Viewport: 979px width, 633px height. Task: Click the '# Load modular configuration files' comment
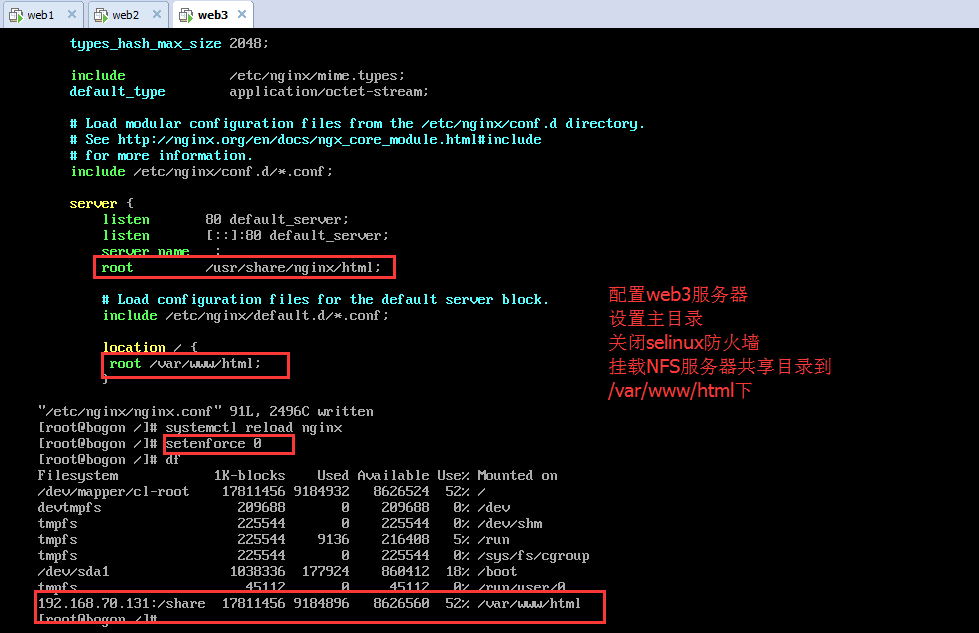click(x=357, y=124)
